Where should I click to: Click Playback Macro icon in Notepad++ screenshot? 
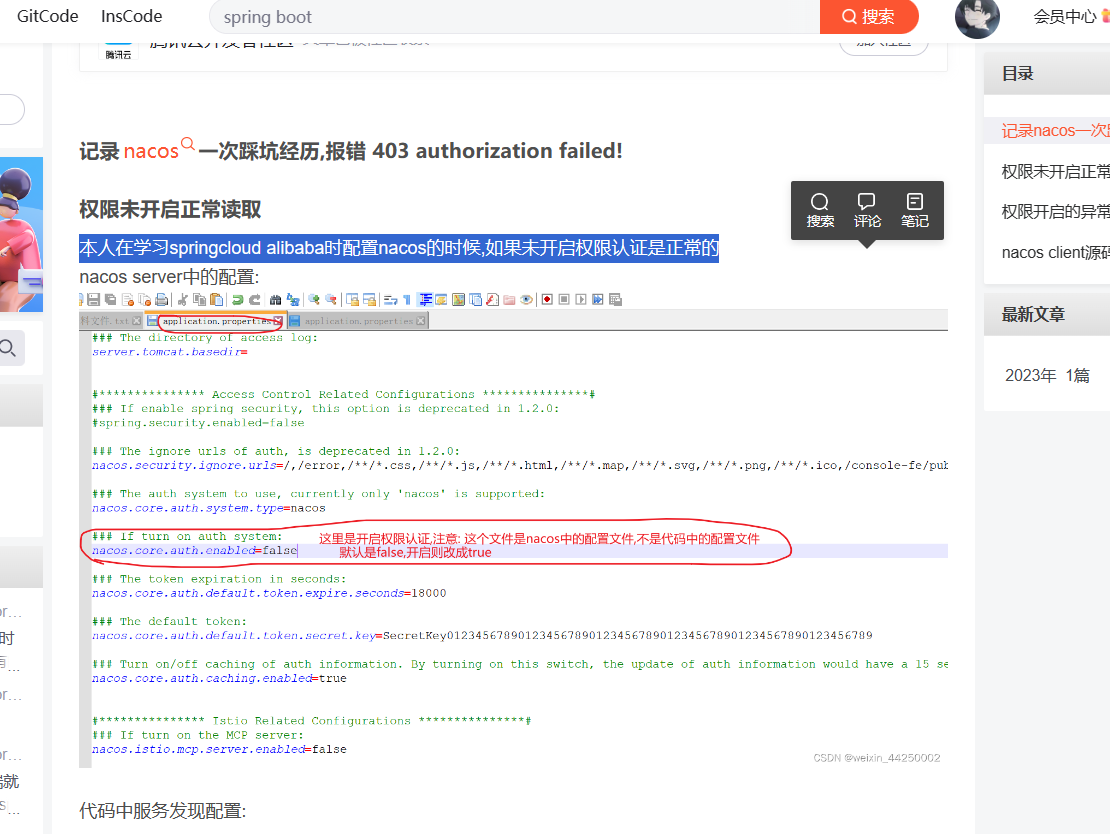click(x=581, y=299)
